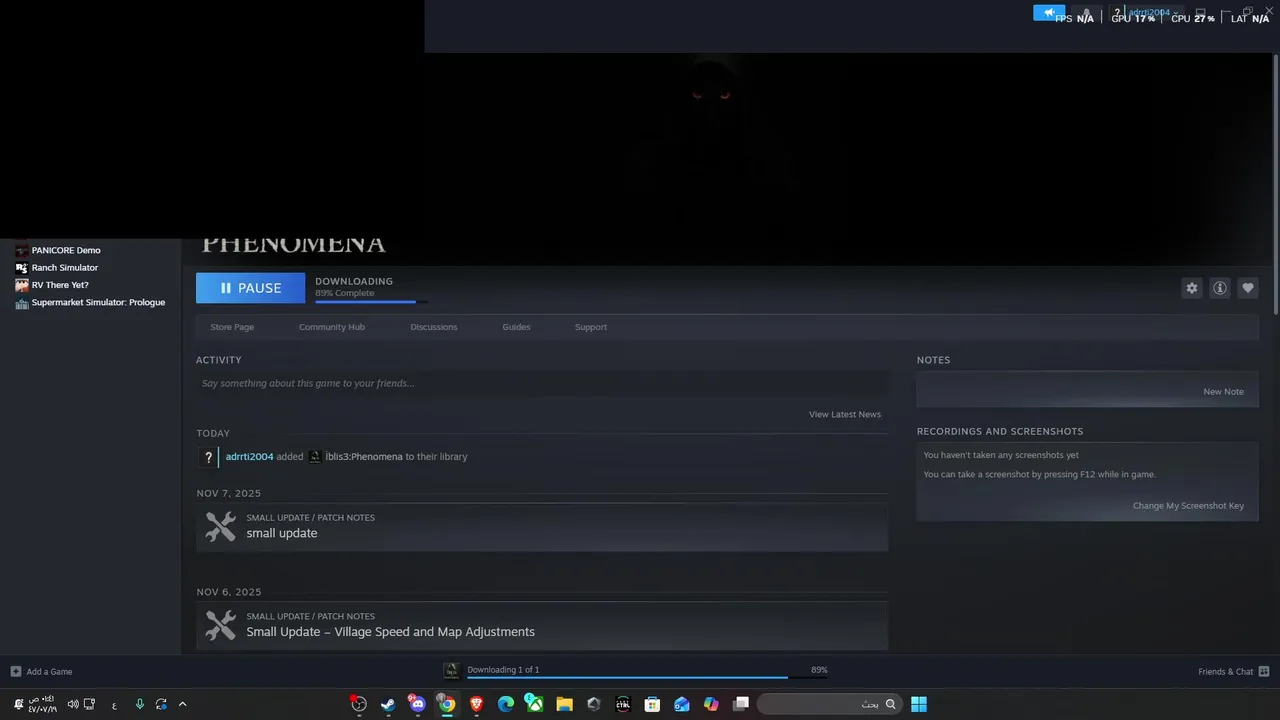Open the Store Page tab
Screen dimensions: 1280x720
click(232, 327)
